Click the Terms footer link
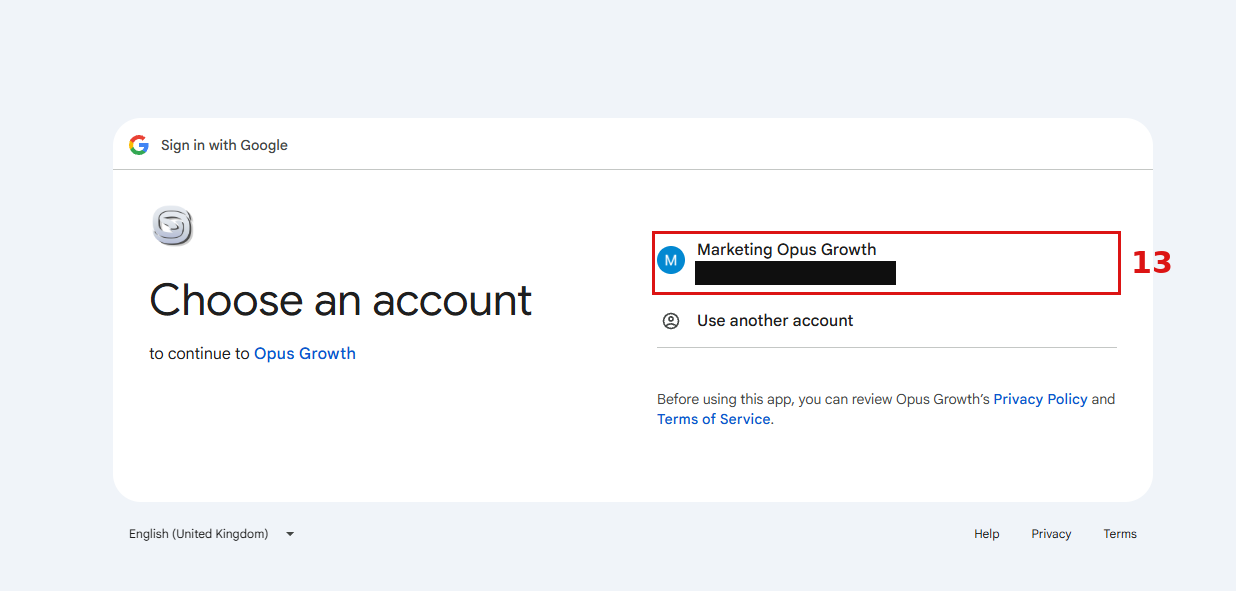Viewport: 1236px width, 591px height. tap(1120, 534)
